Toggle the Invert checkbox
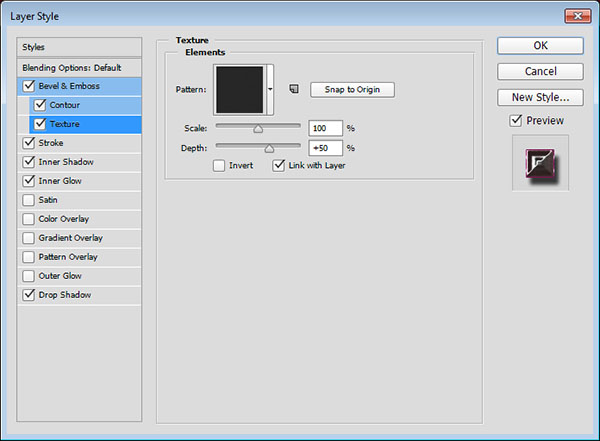 click(x=219, y=165)
